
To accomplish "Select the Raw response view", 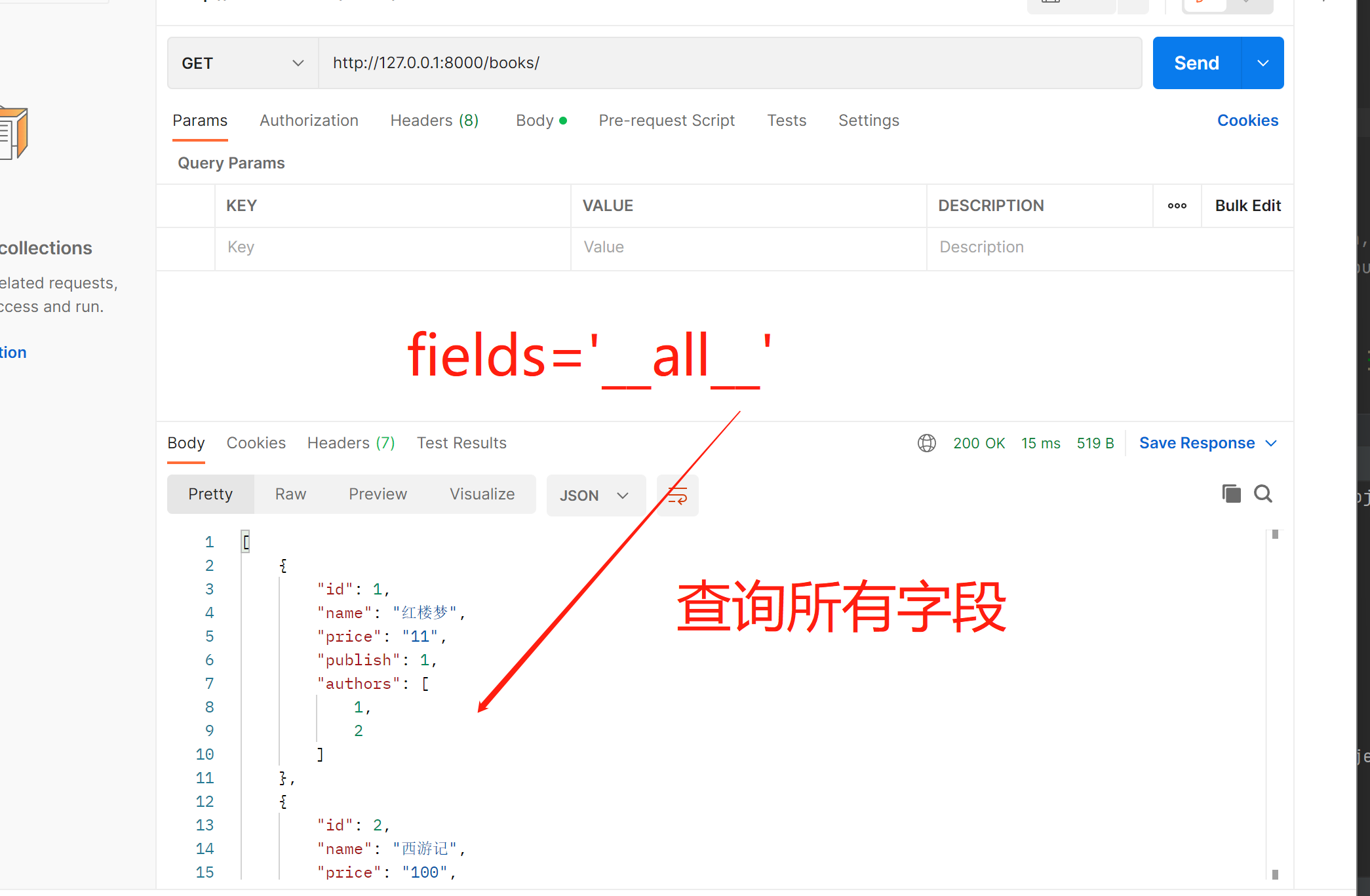I will tap(290, 494).
